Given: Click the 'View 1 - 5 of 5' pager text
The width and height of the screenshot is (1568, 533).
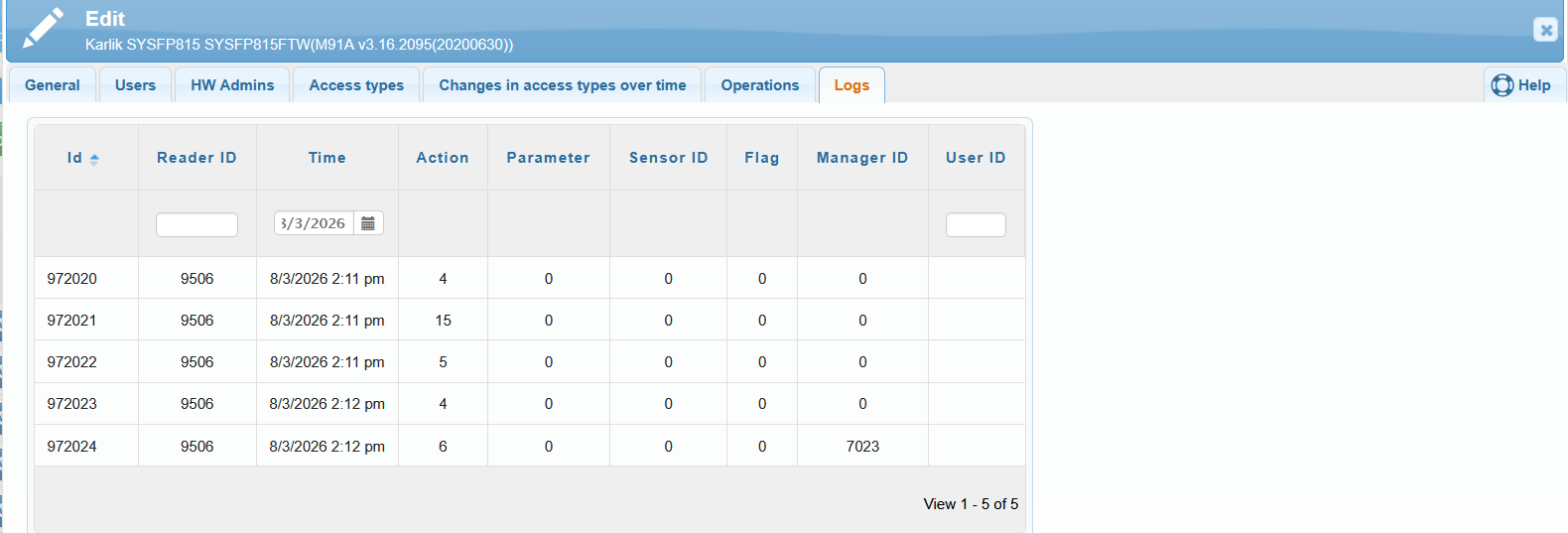Looking at the screenshot, I should (x=971, y=504).
